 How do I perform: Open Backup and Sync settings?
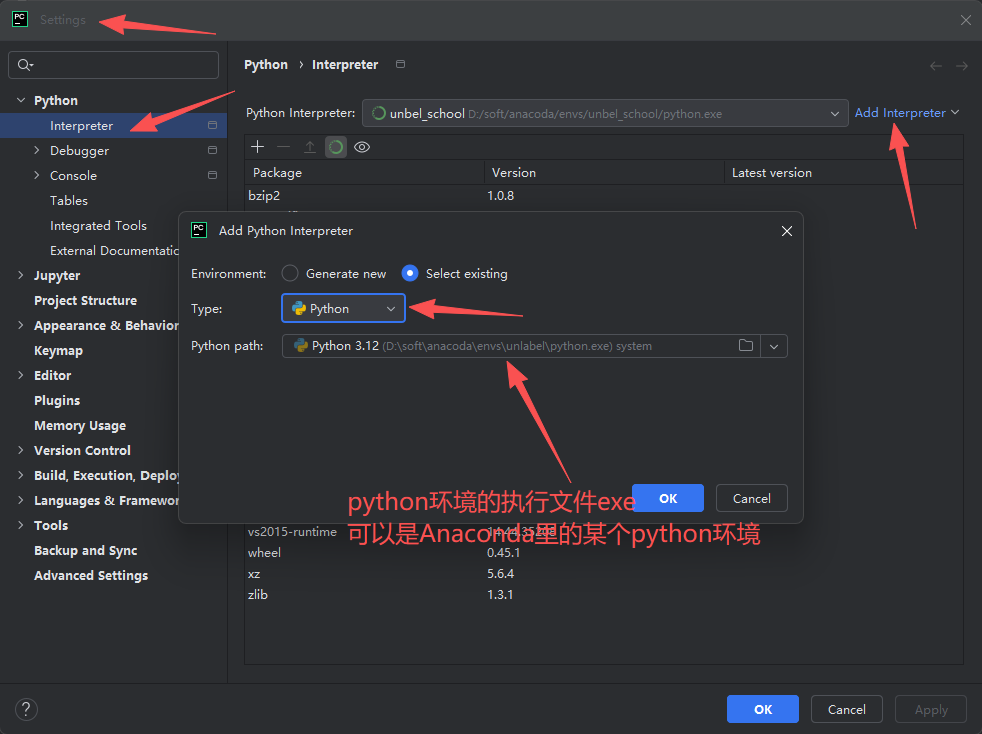pos(86,550)
